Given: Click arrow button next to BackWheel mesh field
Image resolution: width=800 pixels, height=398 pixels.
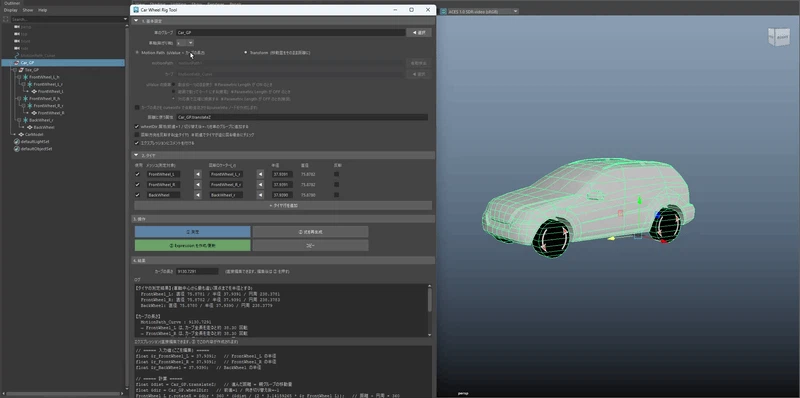Looking at the screenshot, I should 197,195.
